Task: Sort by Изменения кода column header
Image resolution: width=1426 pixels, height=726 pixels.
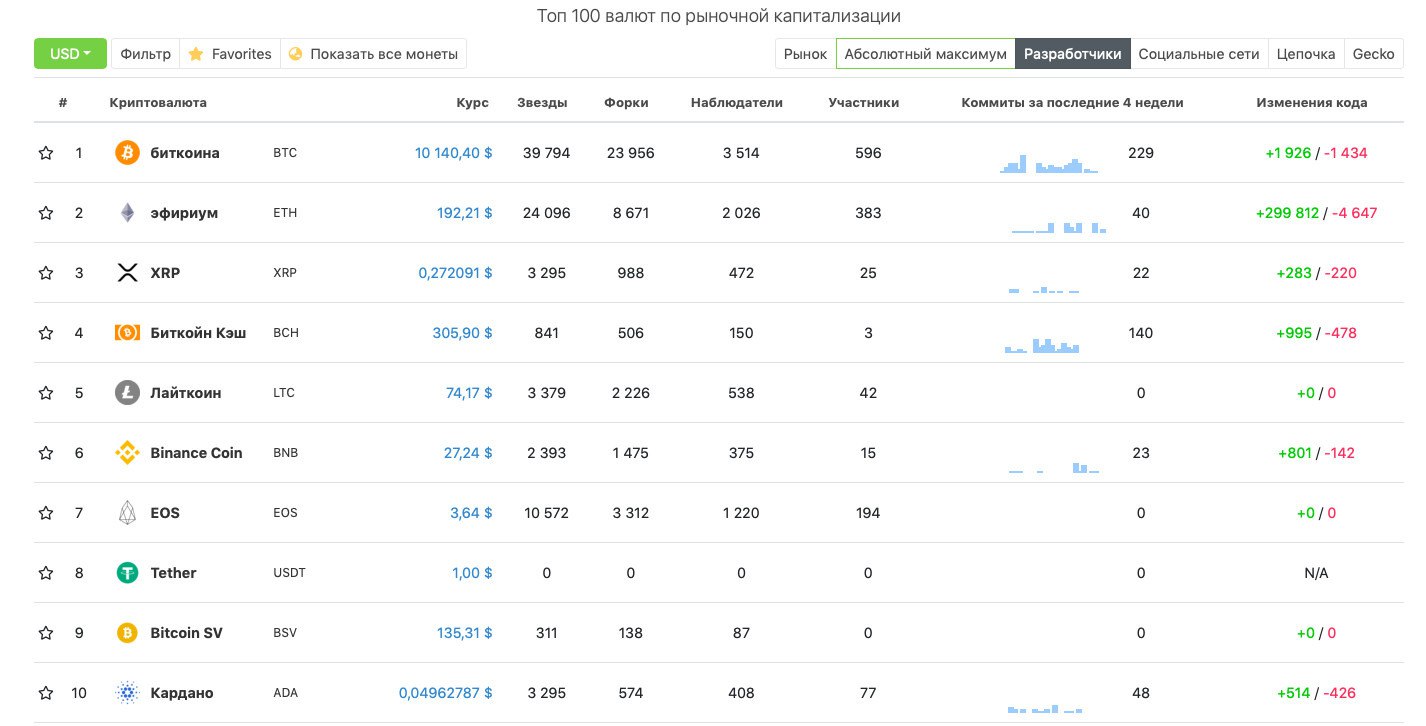Action: pyautogui.click(x=1312, y=103)
